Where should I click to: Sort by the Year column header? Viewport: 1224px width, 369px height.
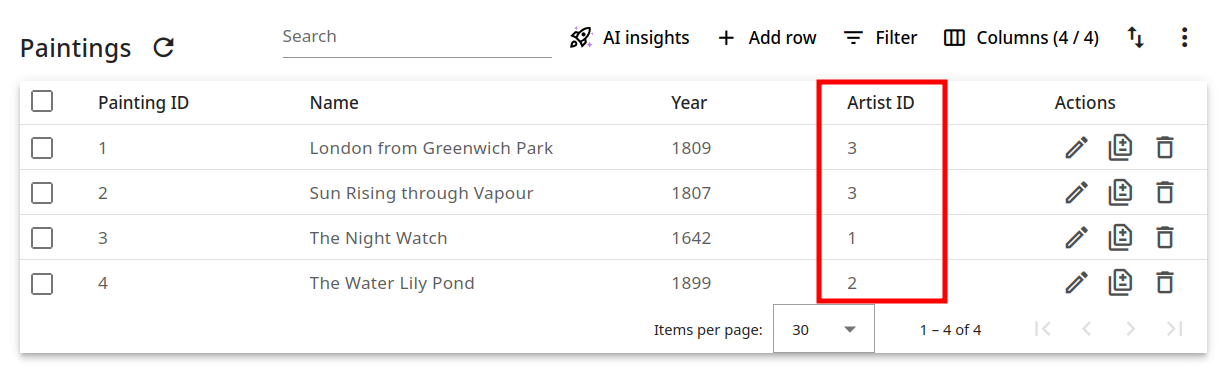[689, 102]
